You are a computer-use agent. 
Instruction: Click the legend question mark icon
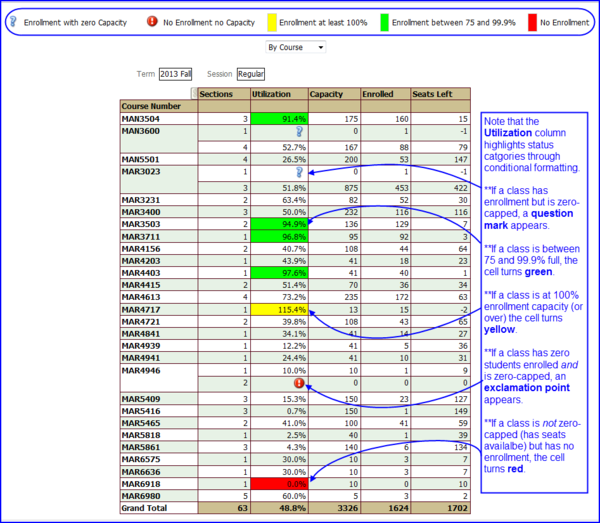coord(13,21)
